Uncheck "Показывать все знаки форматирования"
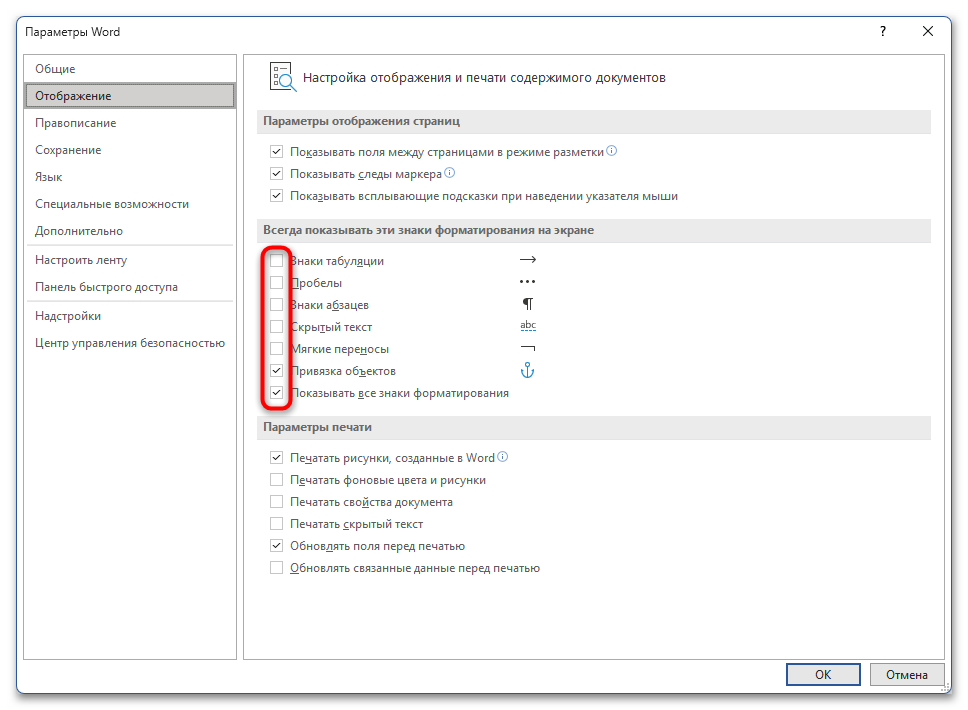968x710 pixels. coord(277,393)
